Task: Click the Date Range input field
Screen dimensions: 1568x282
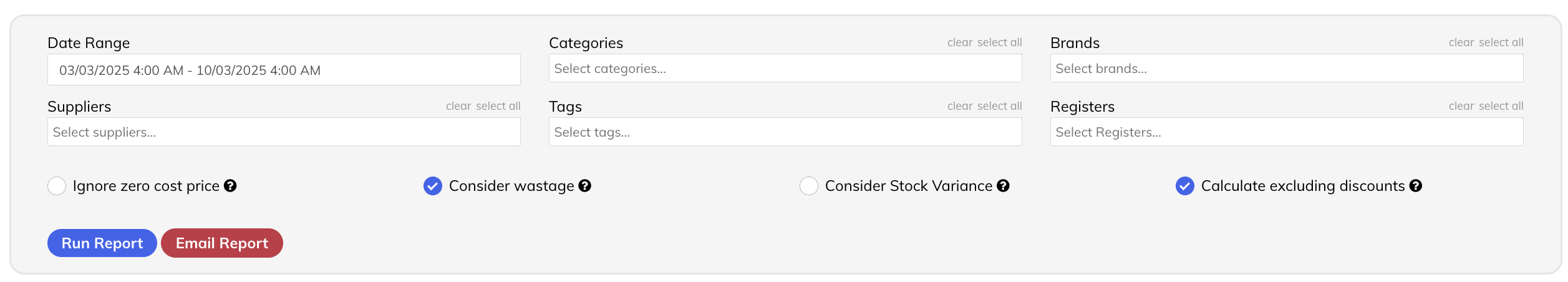Action: point(284,69)
